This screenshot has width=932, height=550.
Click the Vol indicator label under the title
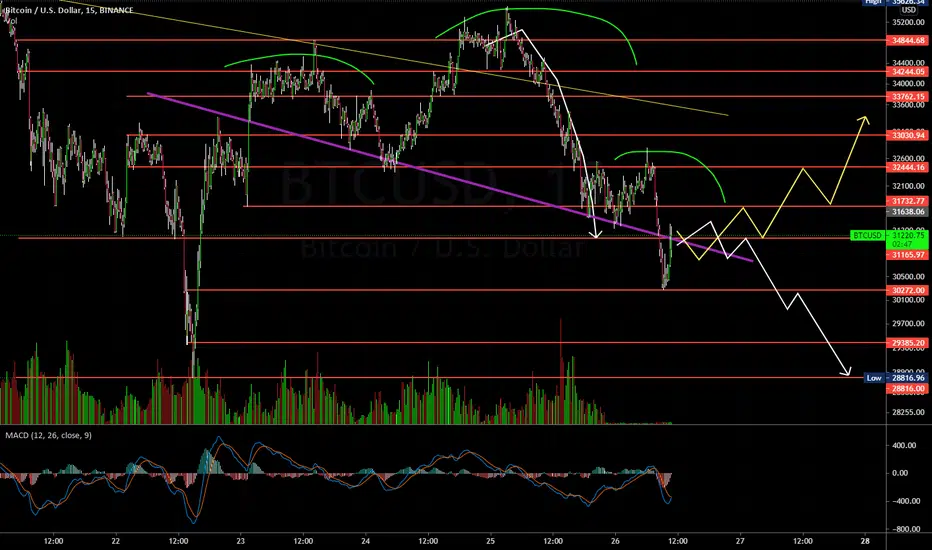point(11,21)
